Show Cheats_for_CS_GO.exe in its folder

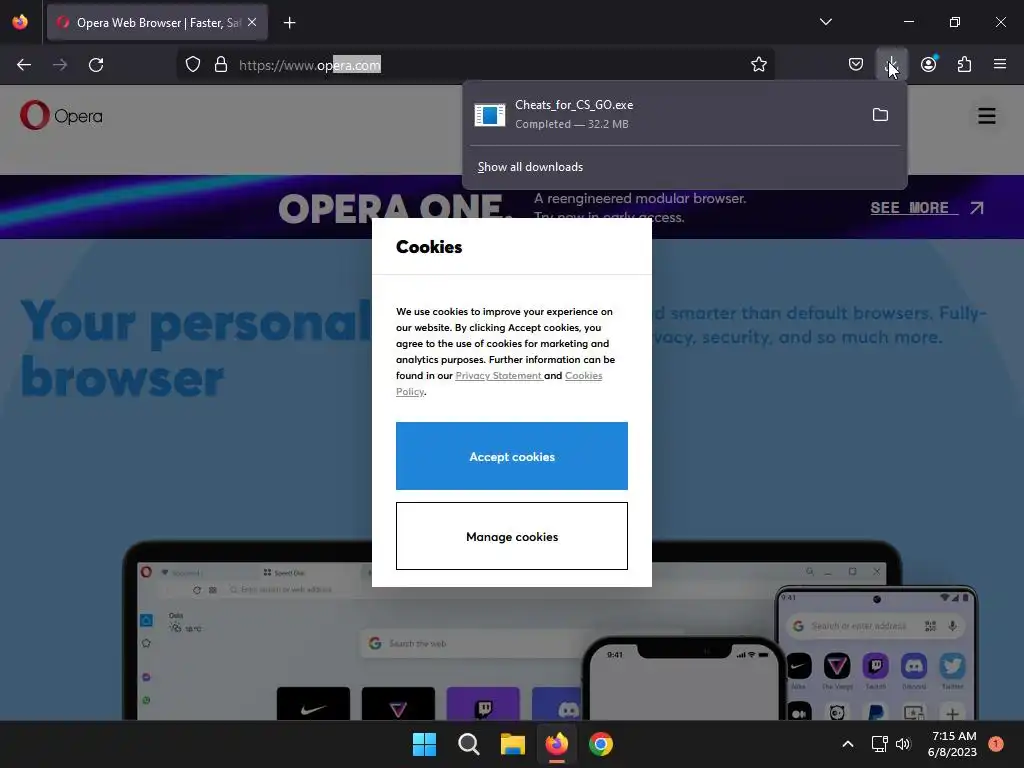[880, 115]
